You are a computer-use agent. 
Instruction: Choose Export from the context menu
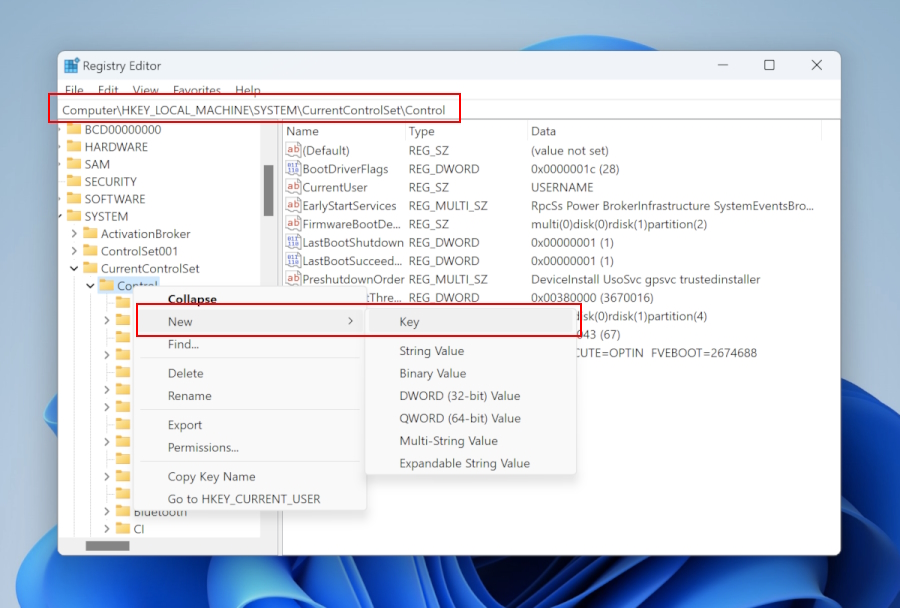click(185, 425)
